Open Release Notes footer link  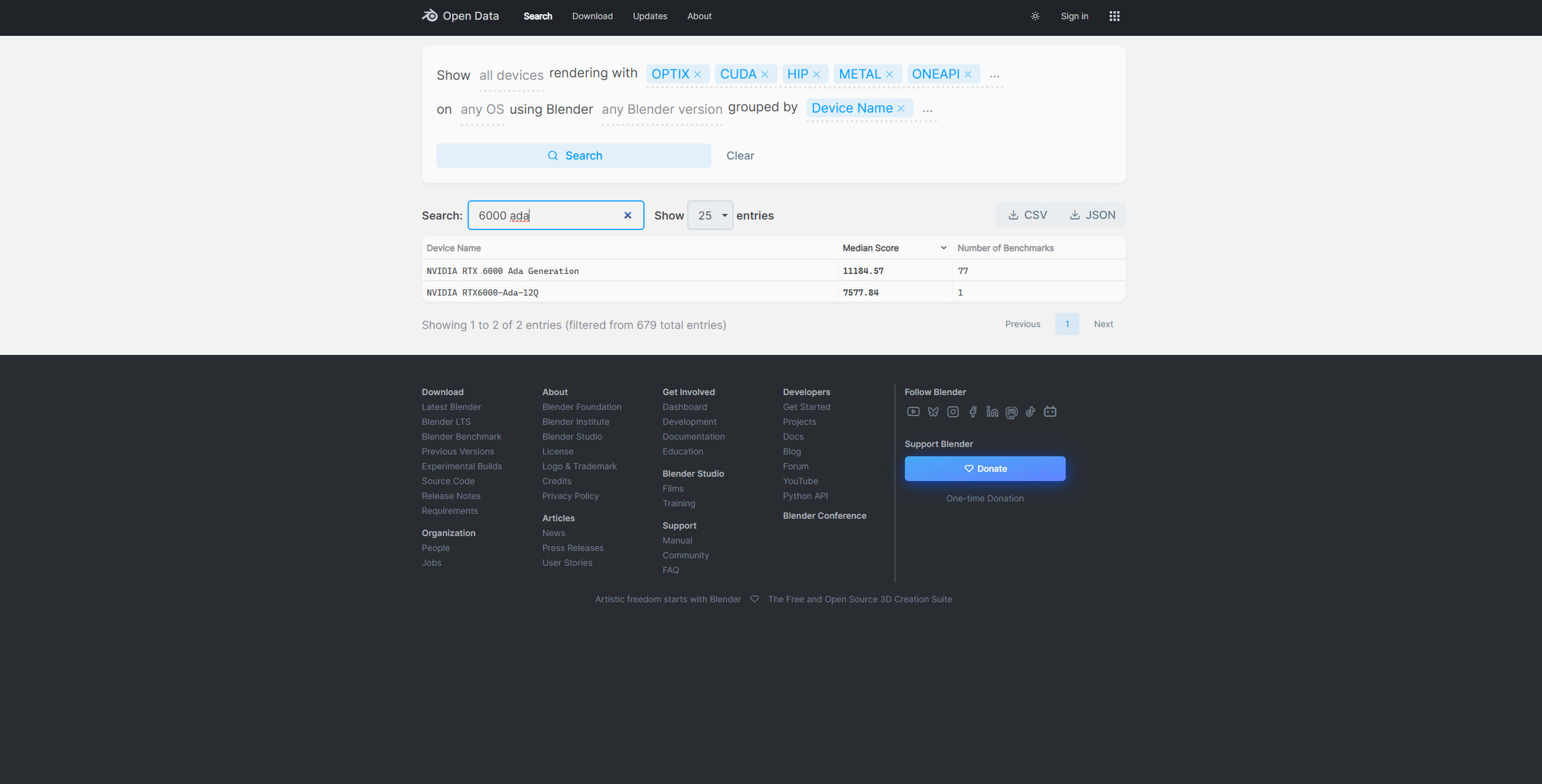click(451, 496)
